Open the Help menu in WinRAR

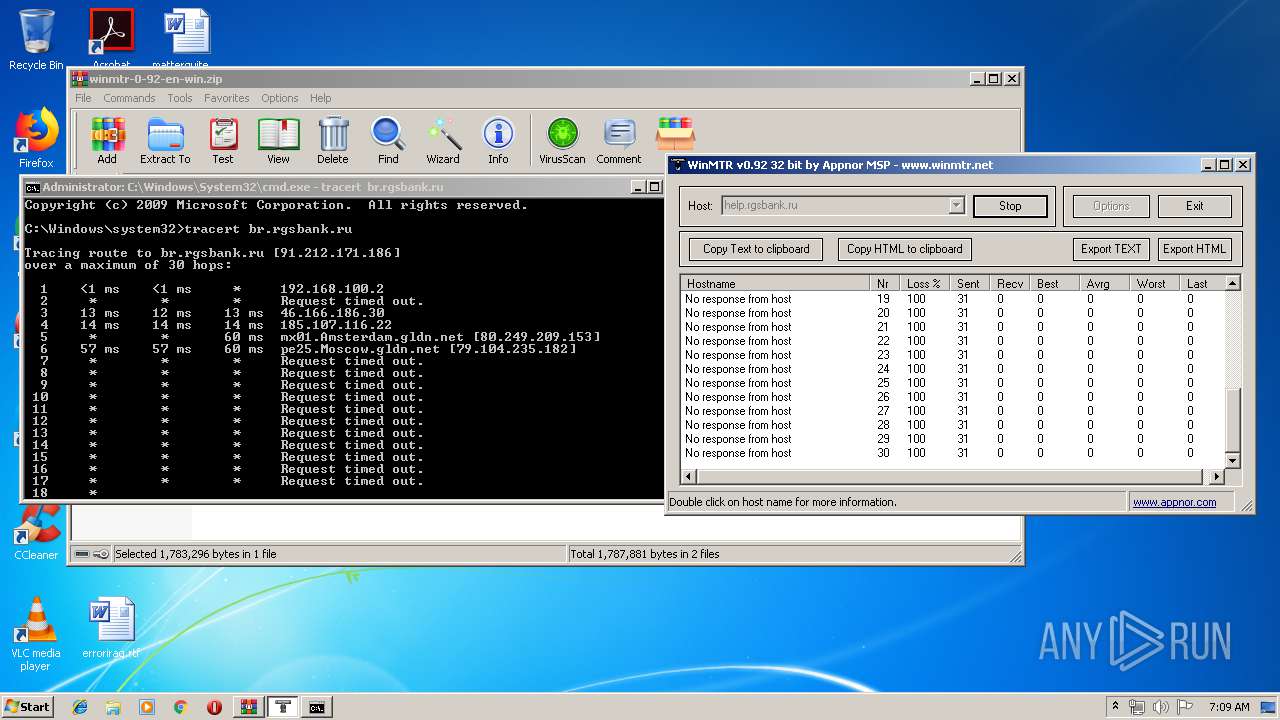tap(321, 98)
